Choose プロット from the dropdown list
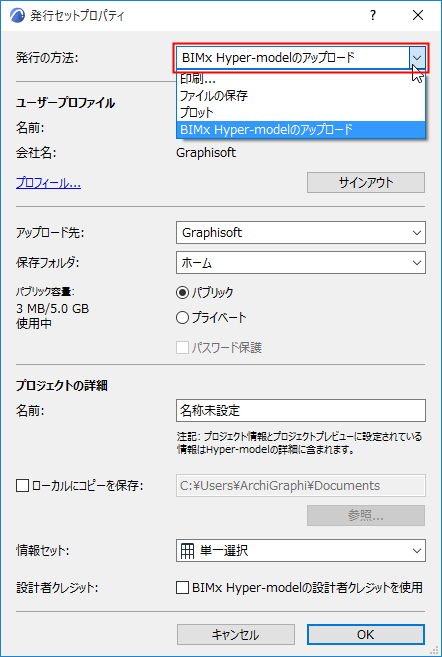 301,113
